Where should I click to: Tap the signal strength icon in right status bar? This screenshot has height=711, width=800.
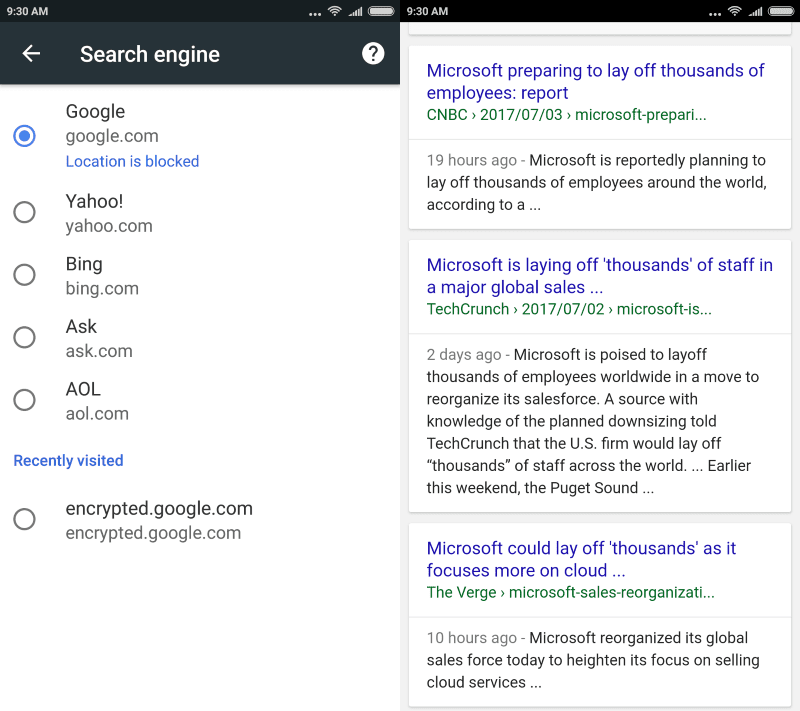(755, 11)
